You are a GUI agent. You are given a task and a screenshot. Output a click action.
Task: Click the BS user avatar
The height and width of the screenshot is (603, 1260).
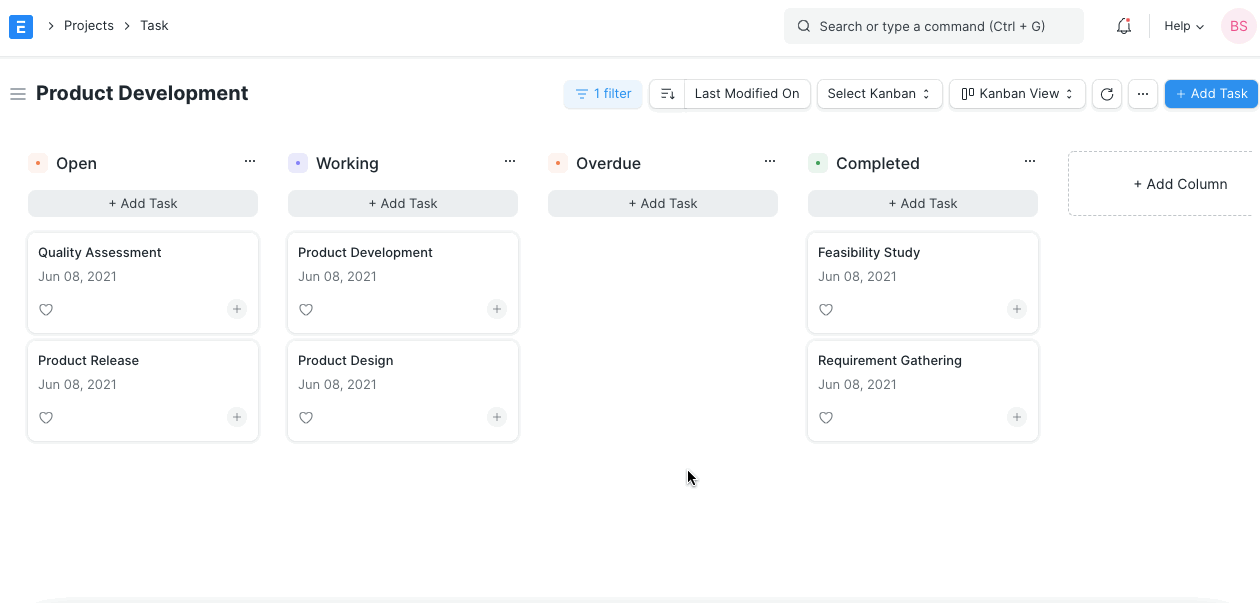[1238, 25]
